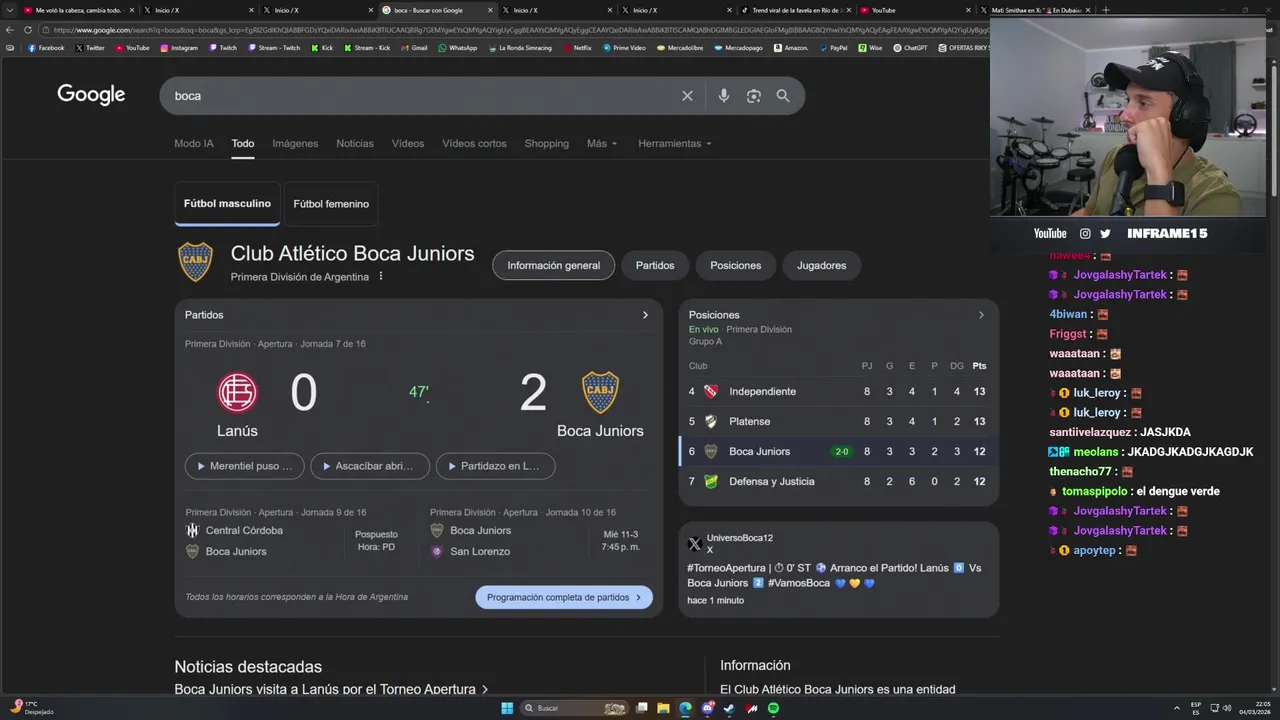Open the Netflix bookmark
This screenshot has height=720, width=1280.
click(x=577, y=48)
